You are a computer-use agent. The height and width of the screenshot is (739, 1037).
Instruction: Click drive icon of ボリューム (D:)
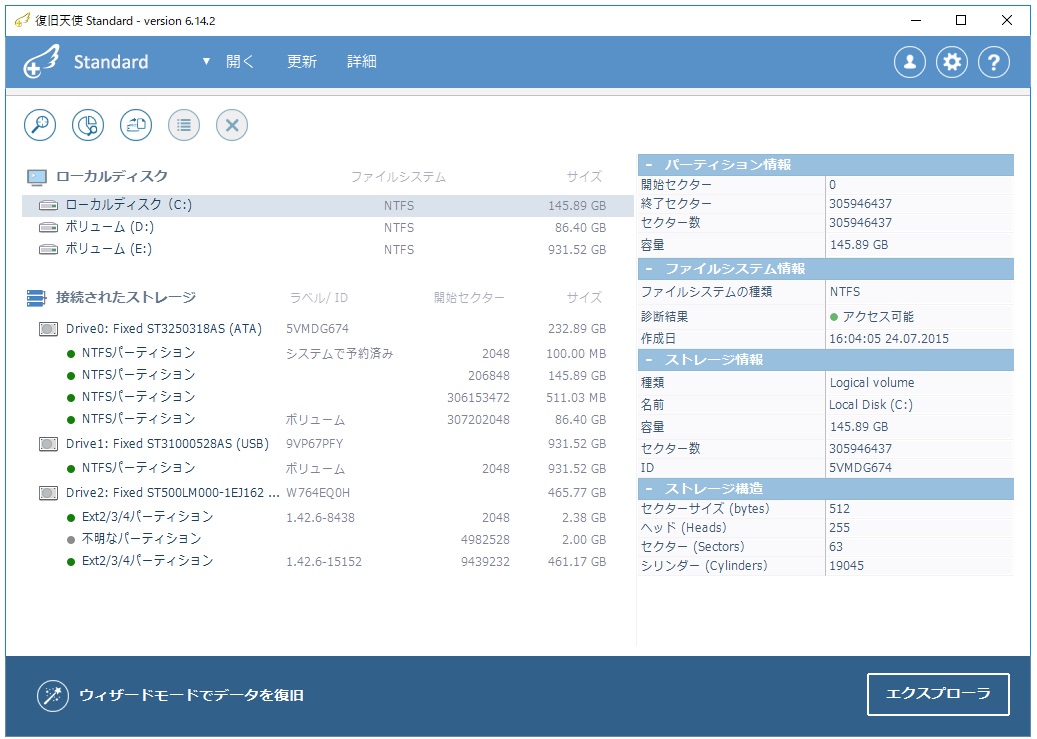point(48,228)
